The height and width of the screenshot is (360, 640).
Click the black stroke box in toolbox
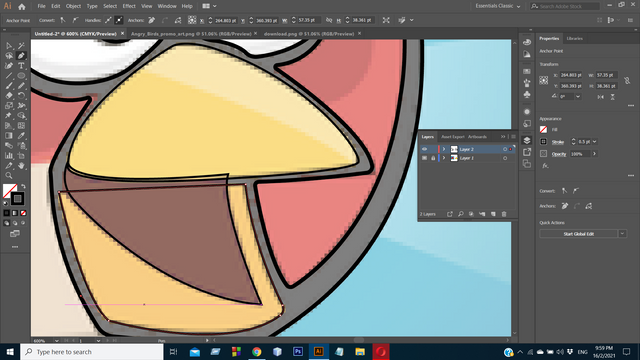pos(17,199)
